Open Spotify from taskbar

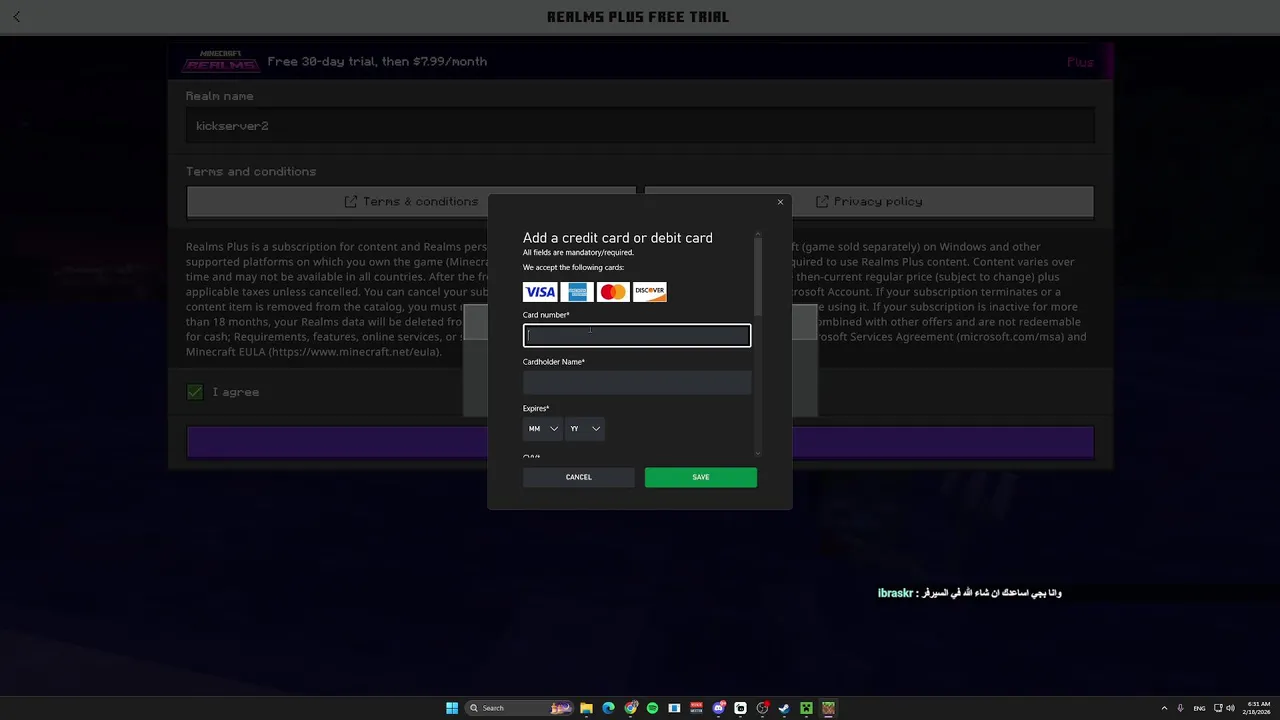(652, 708)
